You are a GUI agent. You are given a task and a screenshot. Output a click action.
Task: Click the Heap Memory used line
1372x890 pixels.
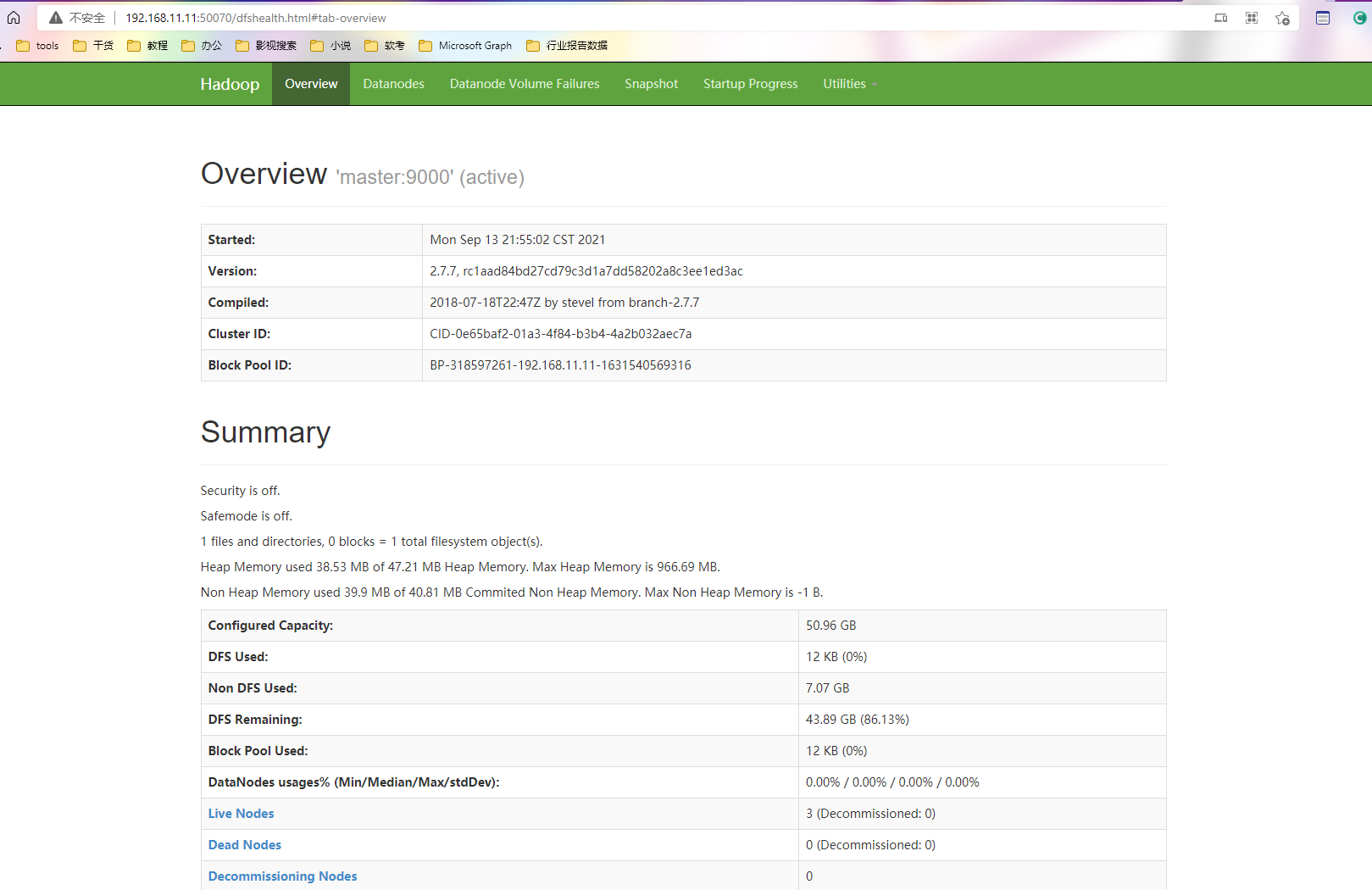460,567
